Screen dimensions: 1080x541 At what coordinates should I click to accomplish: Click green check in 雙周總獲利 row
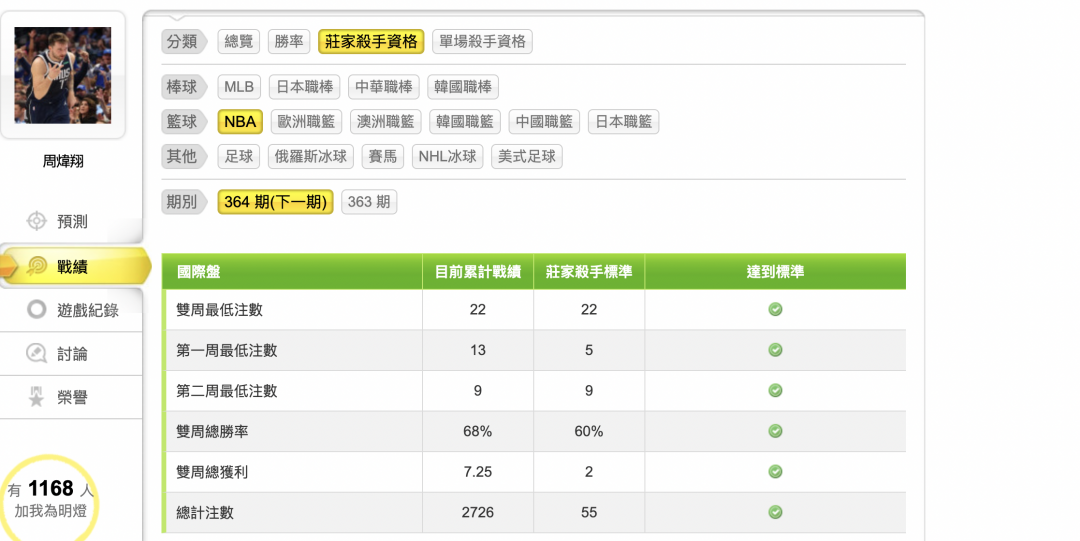tap(775, 472)
